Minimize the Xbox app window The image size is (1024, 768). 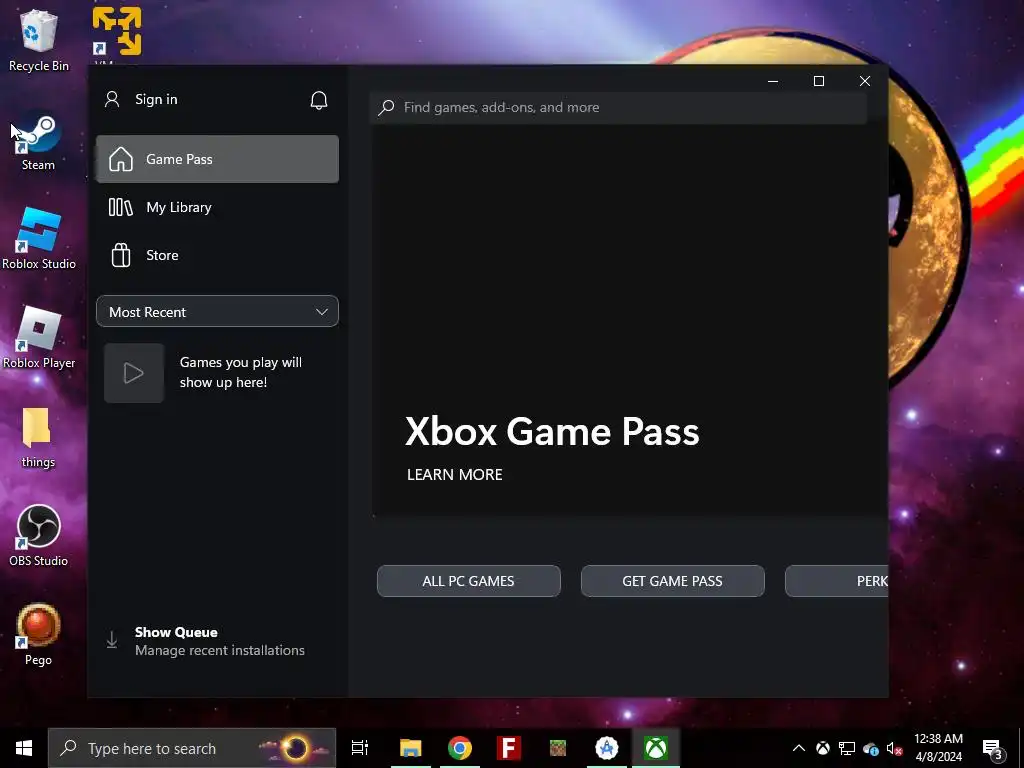(x=773, y=81)
